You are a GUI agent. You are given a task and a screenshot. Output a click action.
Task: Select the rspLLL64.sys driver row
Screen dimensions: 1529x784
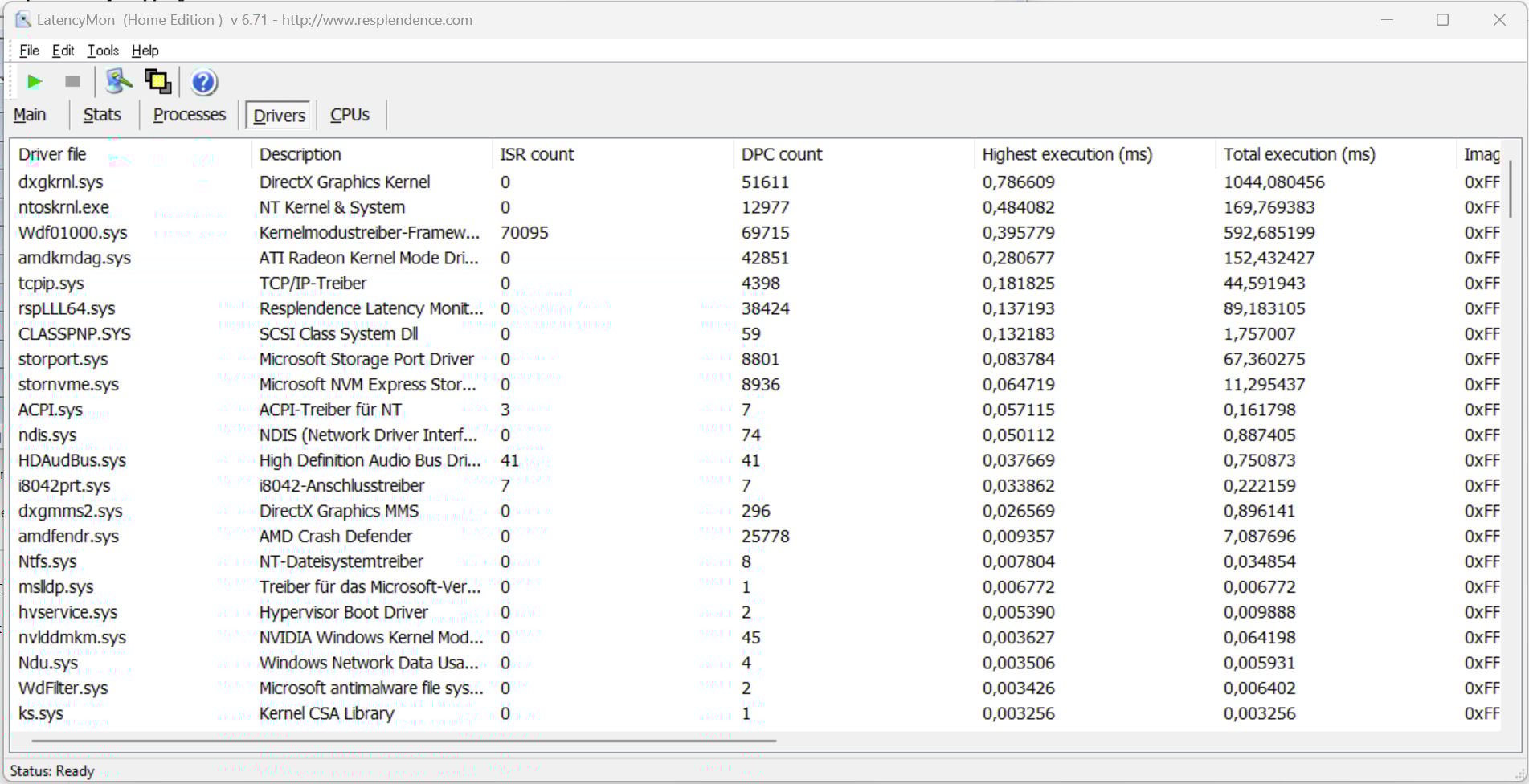point(755,308)
